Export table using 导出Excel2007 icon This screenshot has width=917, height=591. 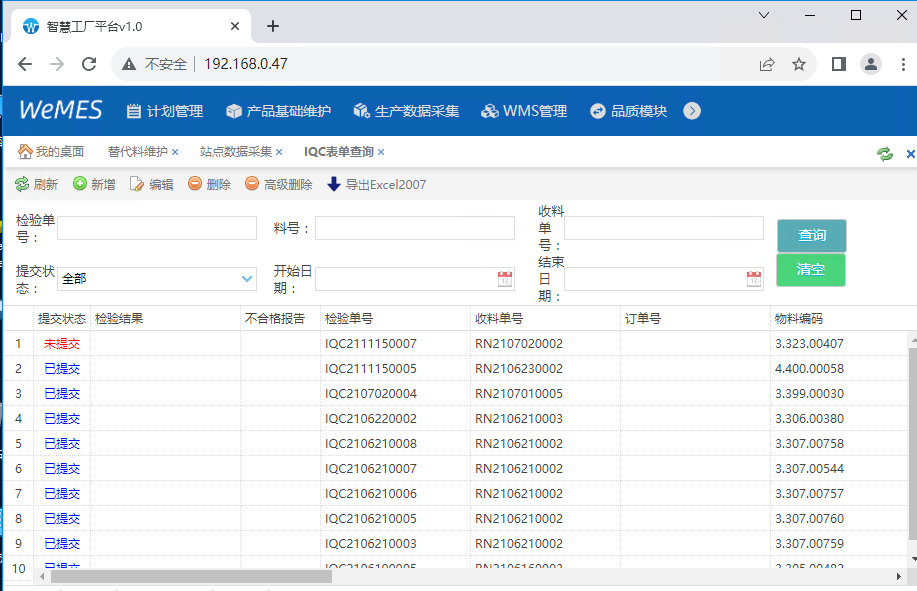click(334, 184)
